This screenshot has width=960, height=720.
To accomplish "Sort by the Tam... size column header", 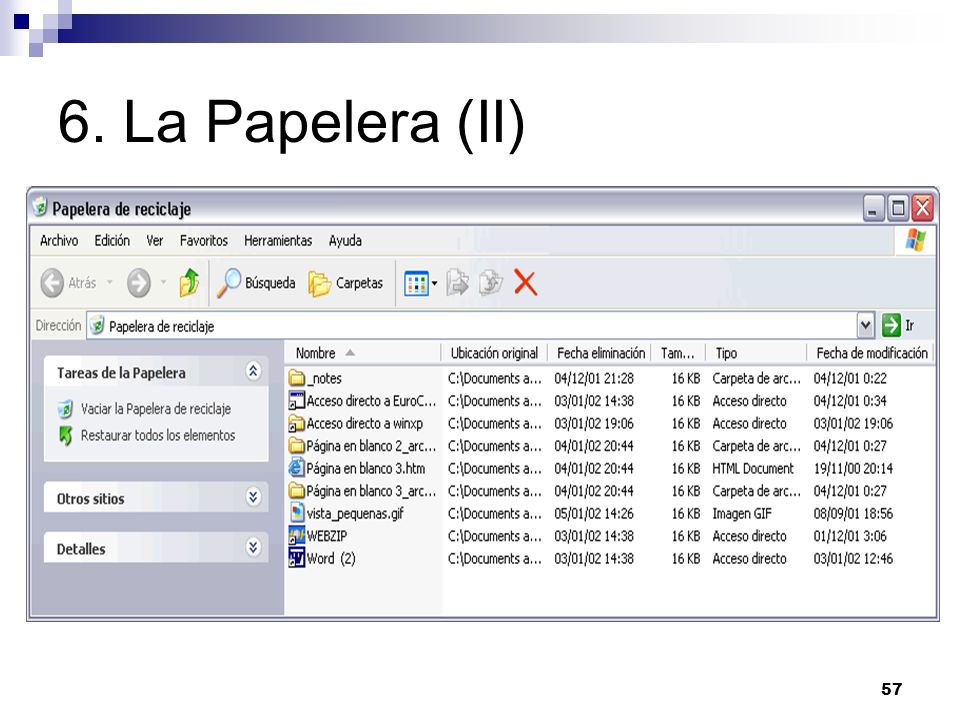I will pos(679,353).
